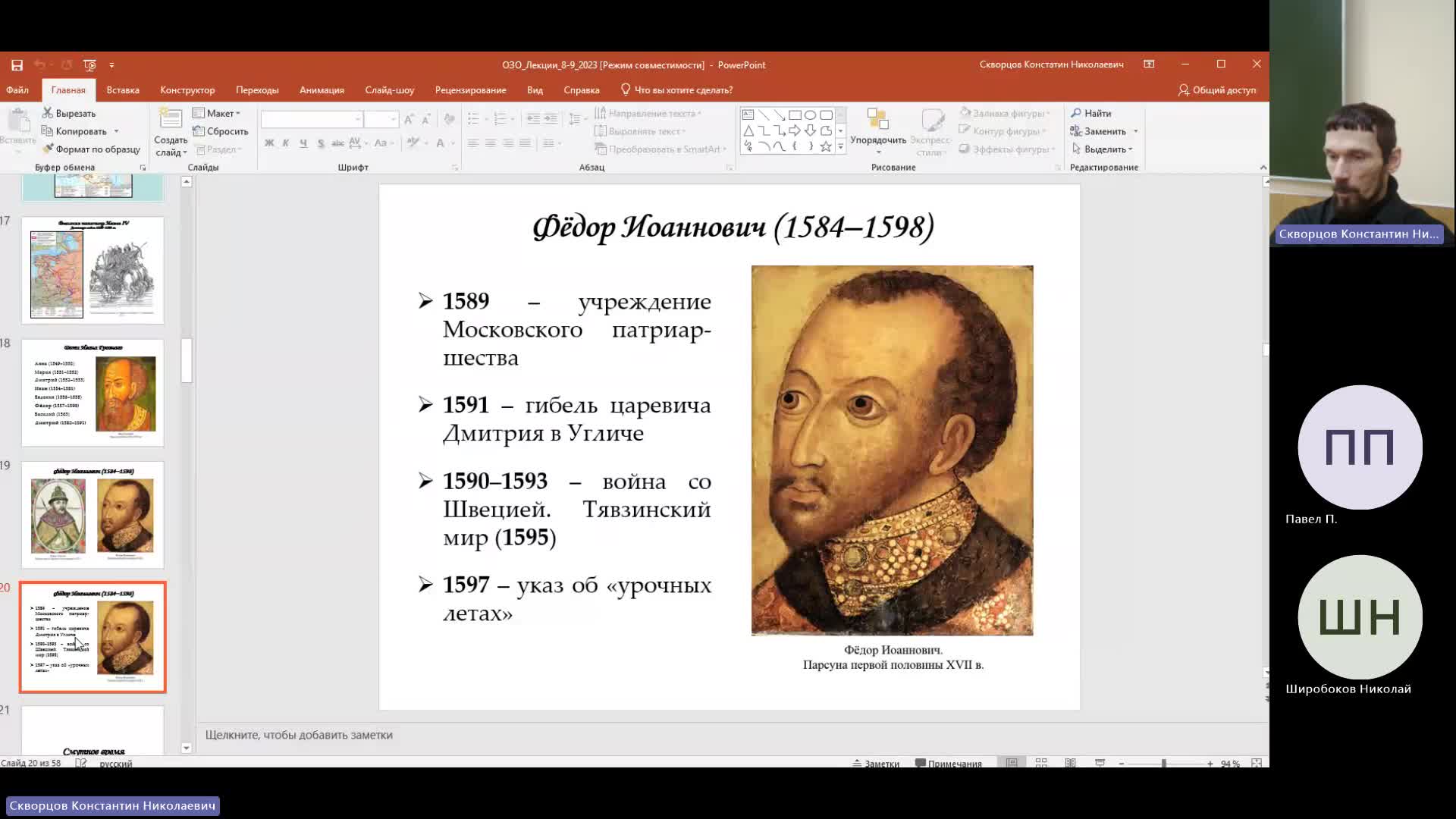Select Формат по образцу format painter

tap(91, 149)
